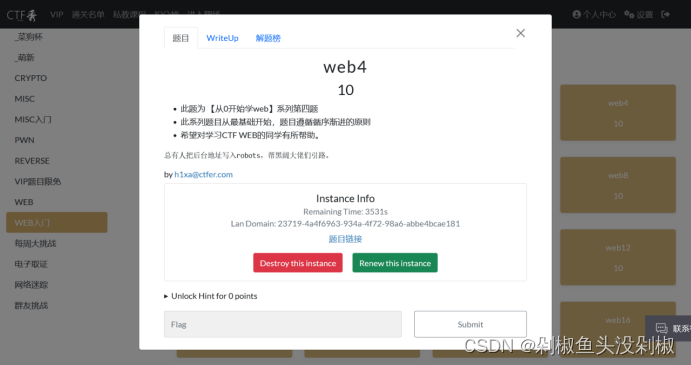The height and width of the screenshot is (365, 691).
Task: Open the web4 challenge card behind dialog
Action: coord(618,113)
